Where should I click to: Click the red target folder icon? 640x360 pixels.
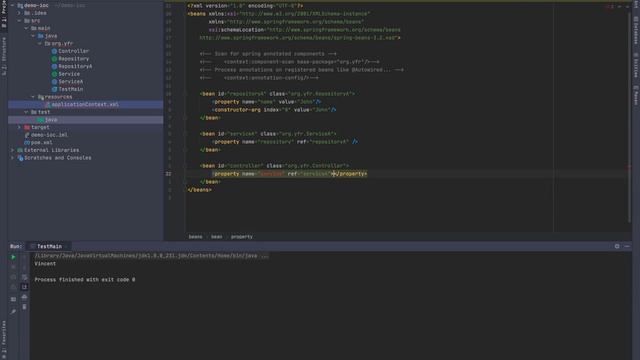pos(27,127)
